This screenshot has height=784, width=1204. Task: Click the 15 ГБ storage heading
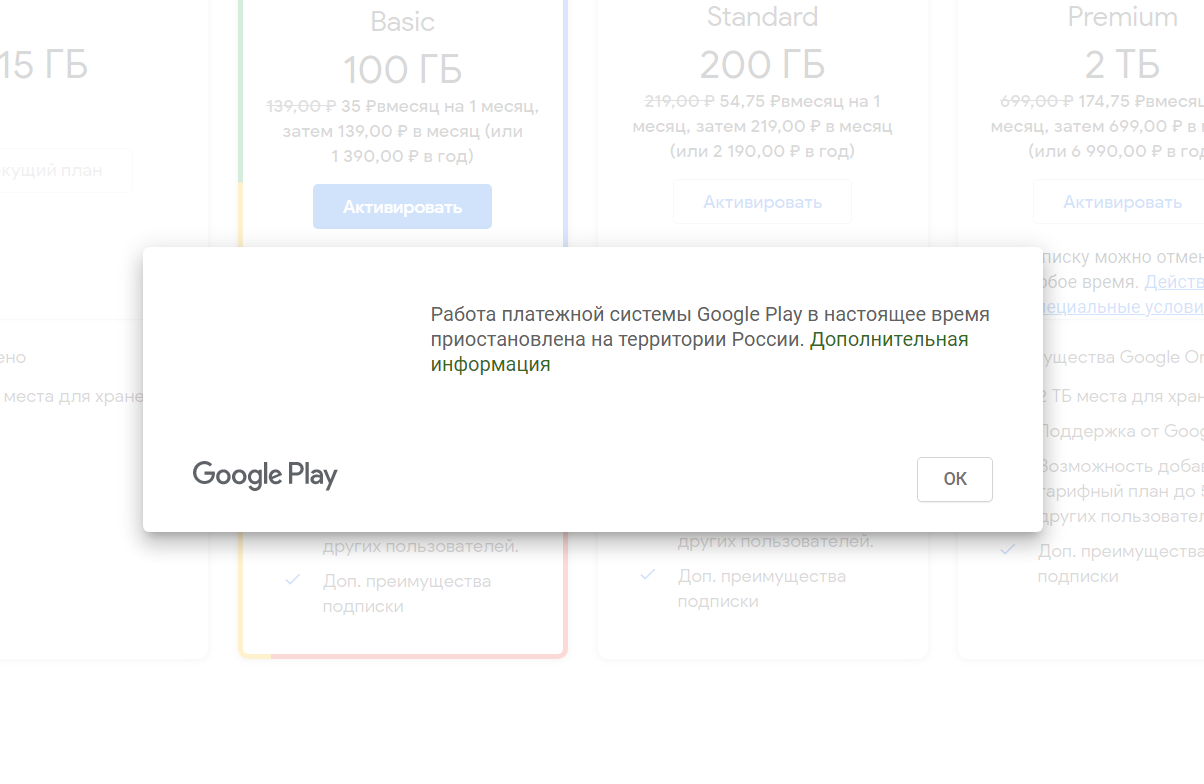(44, 66)
